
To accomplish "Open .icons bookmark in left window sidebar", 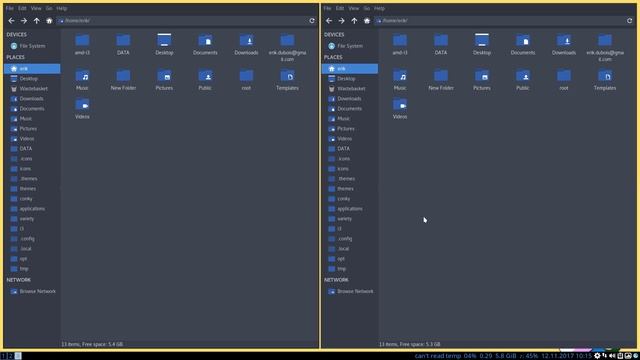I will (x=32, y=159).
